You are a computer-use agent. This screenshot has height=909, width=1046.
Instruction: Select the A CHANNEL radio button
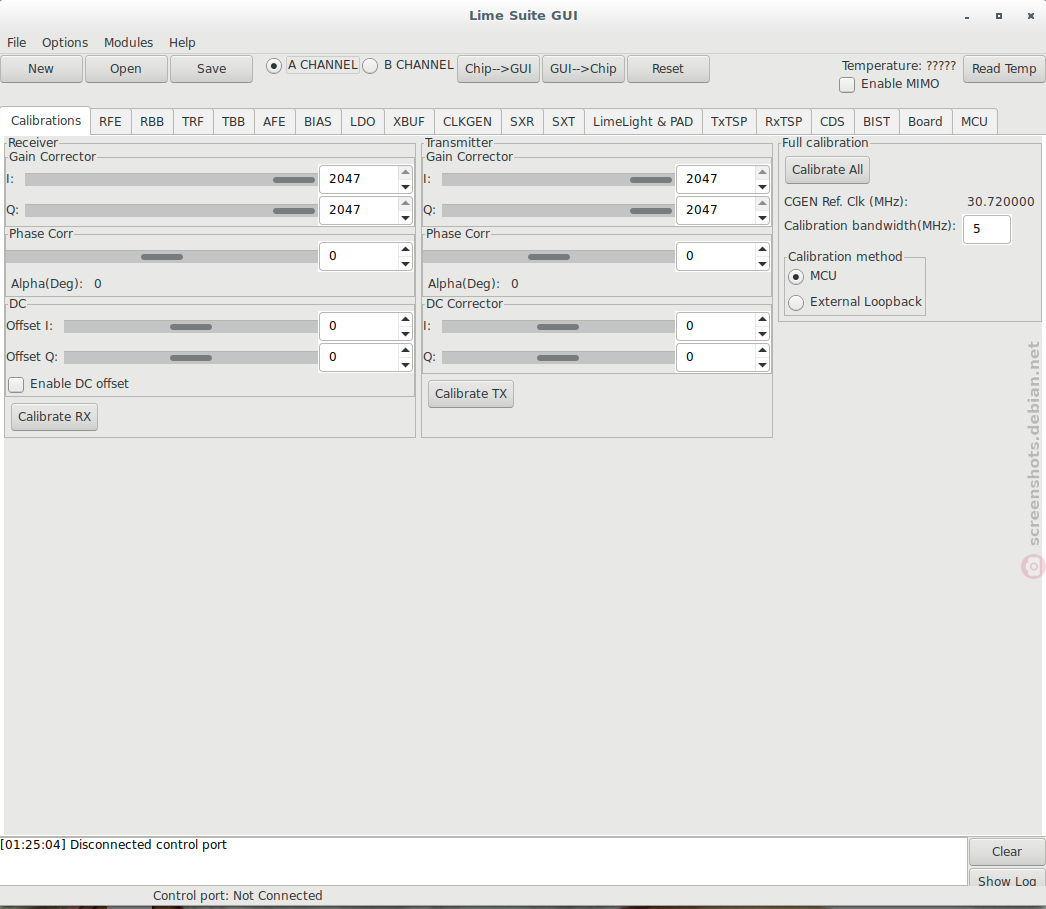[x=274, y=66]
